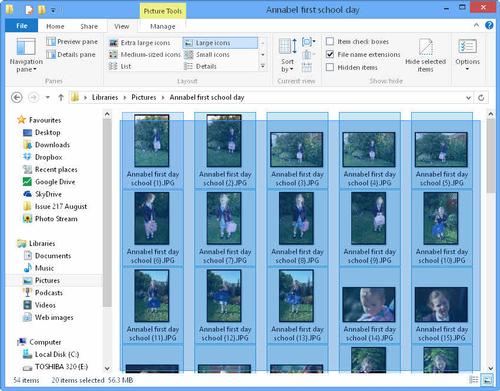Open Issue 217 August folder

55,206
